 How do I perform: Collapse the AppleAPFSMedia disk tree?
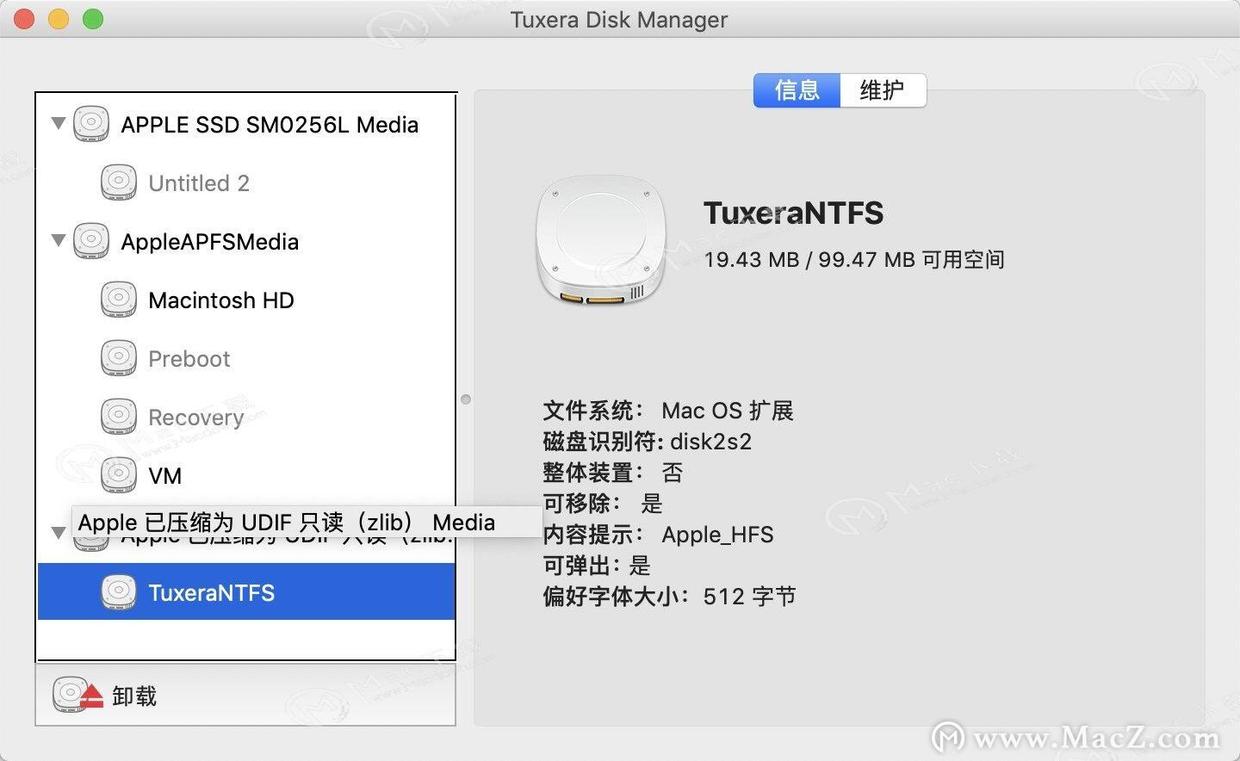[x=58, y=241]
